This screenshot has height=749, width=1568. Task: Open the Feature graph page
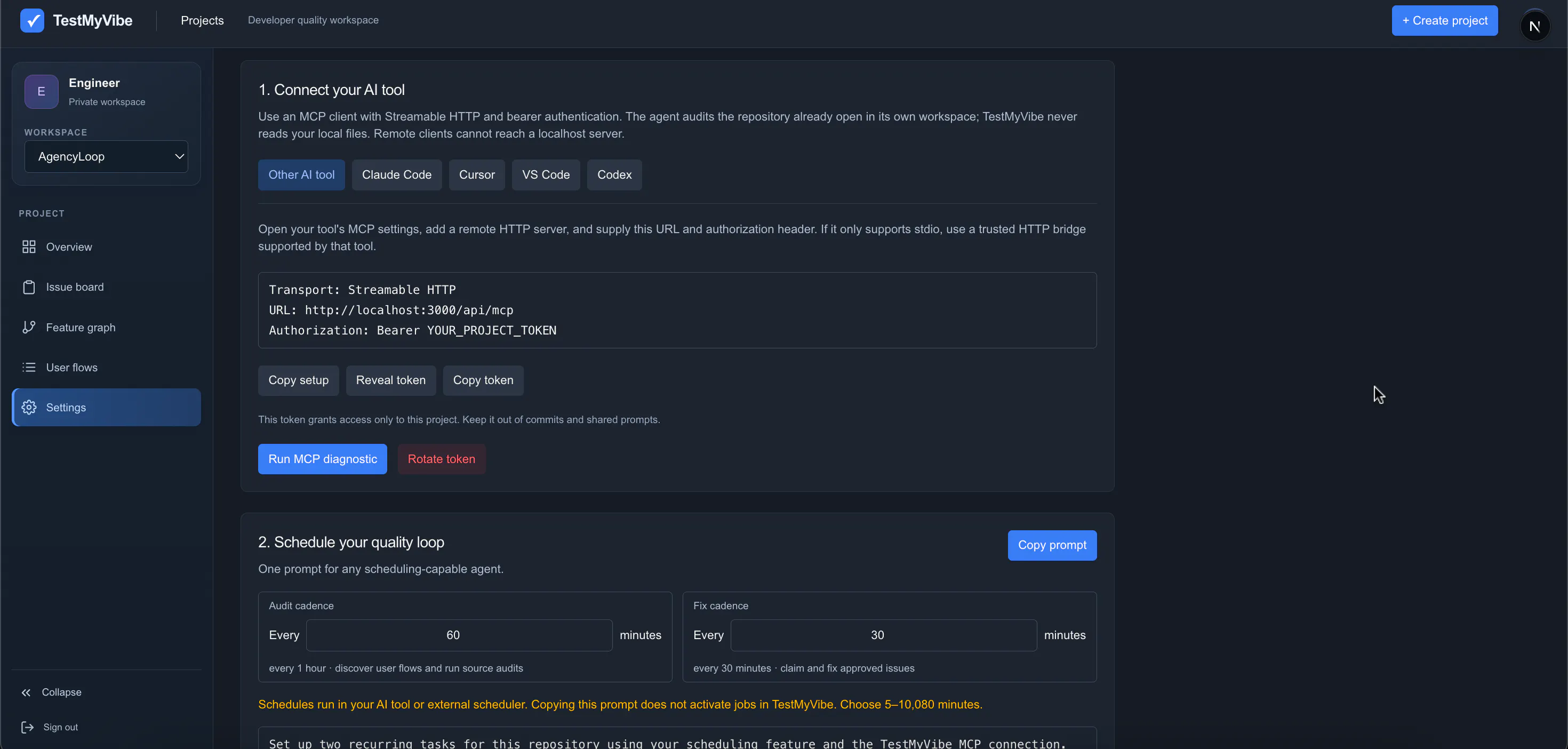[x=107, y=327]
